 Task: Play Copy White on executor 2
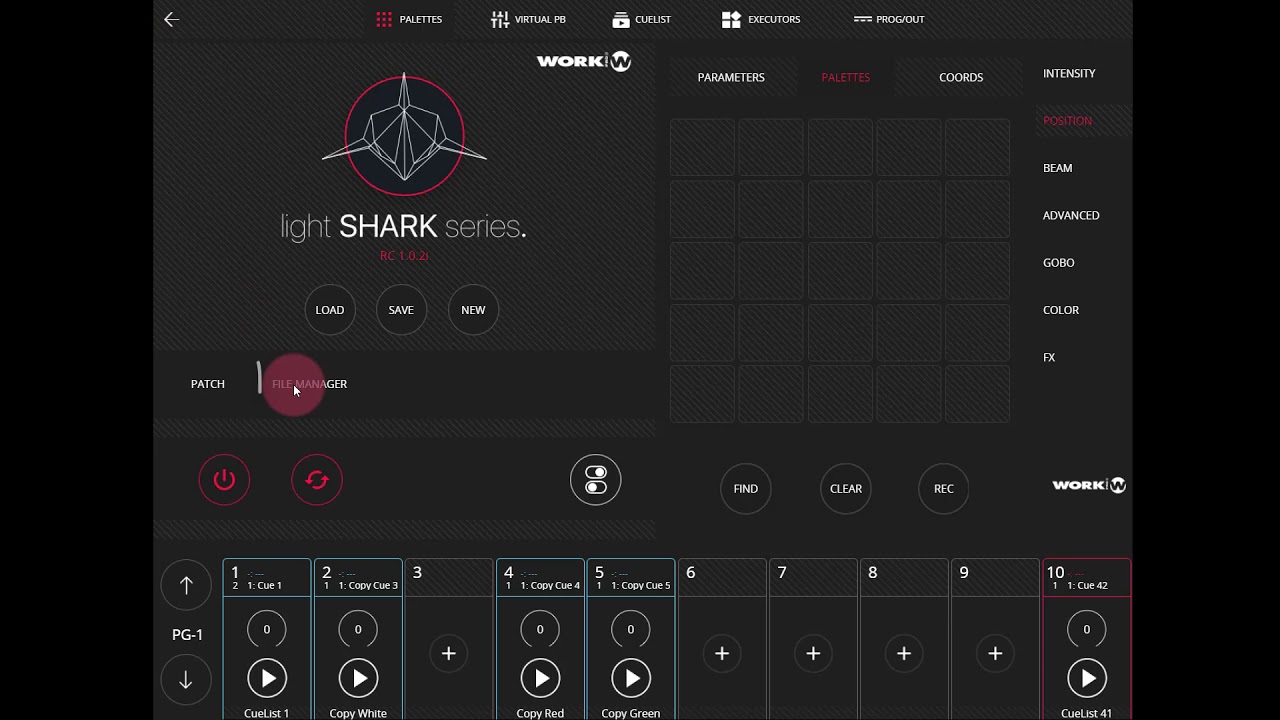(x=358, y=679)
